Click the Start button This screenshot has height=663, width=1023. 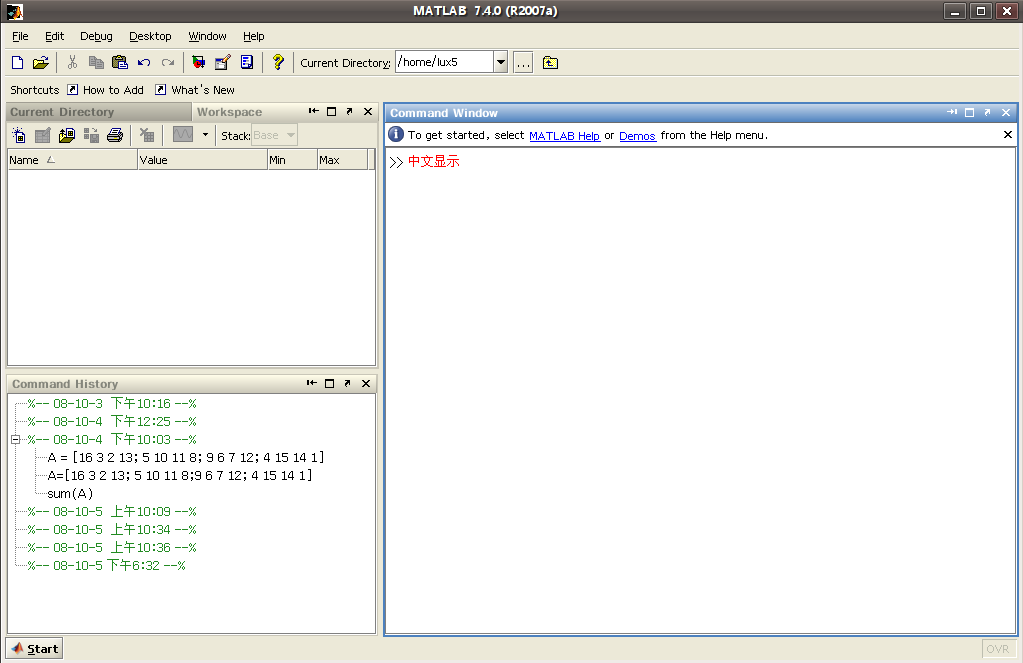(x=35, y=649)
